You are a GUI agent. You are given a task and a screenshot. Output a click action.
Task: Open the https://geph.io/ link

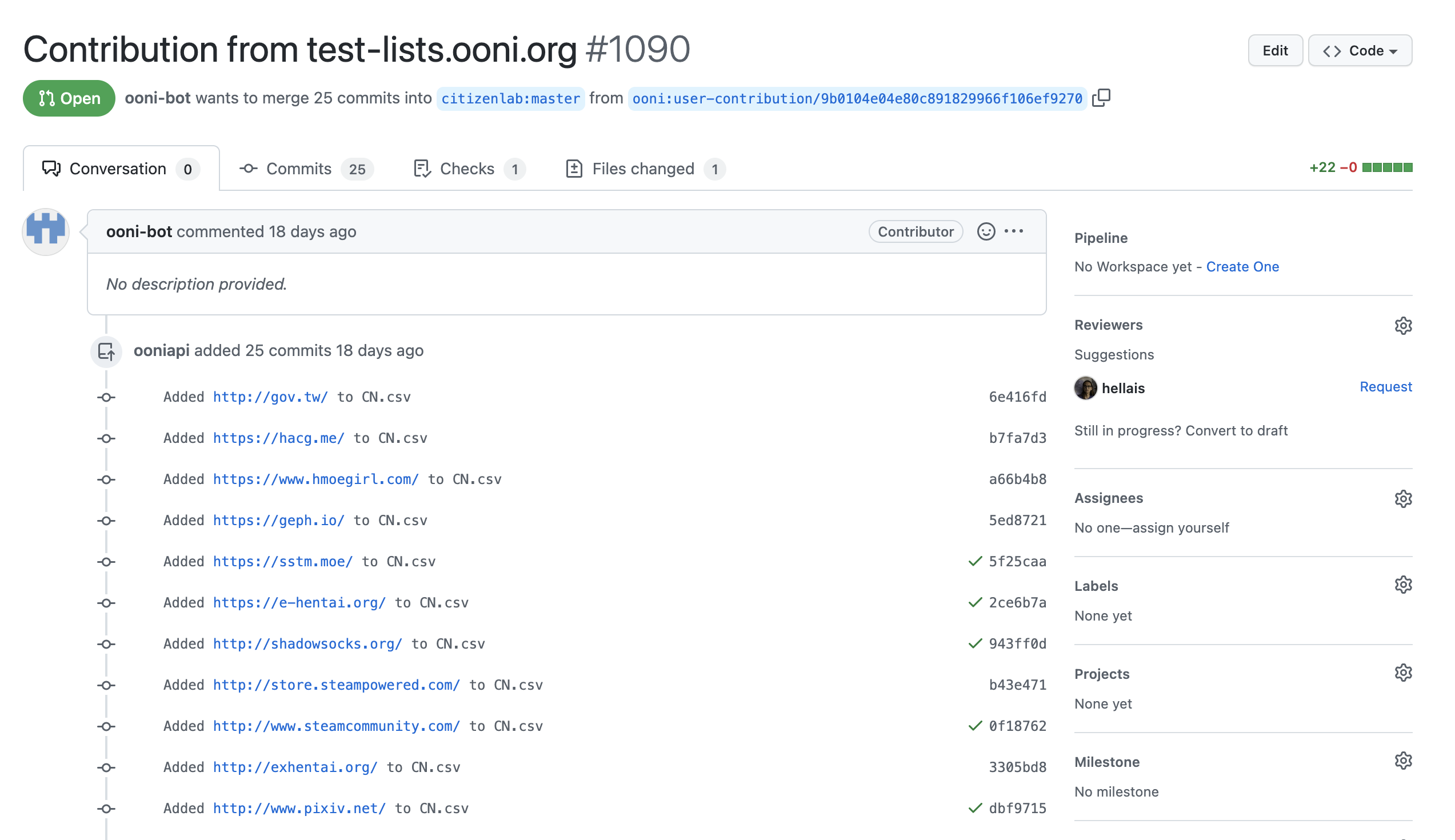click(x=278, y=521)
